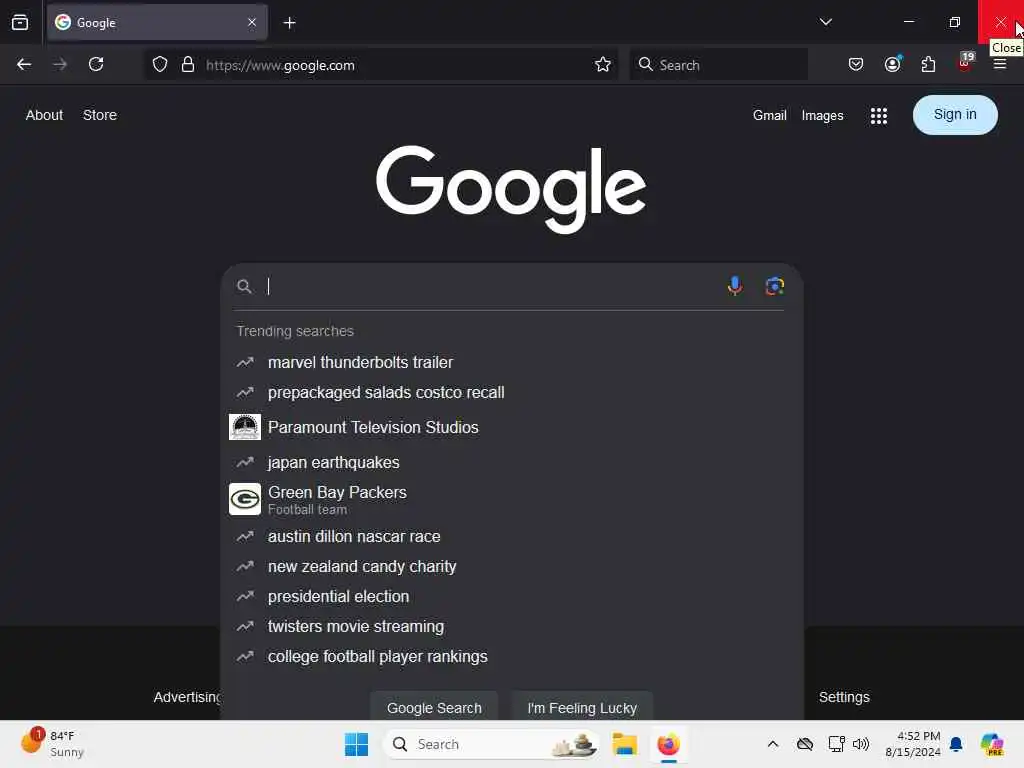The image size is (1024, 768).
Task: Focus the URL address bar
Action: point(381,65)
